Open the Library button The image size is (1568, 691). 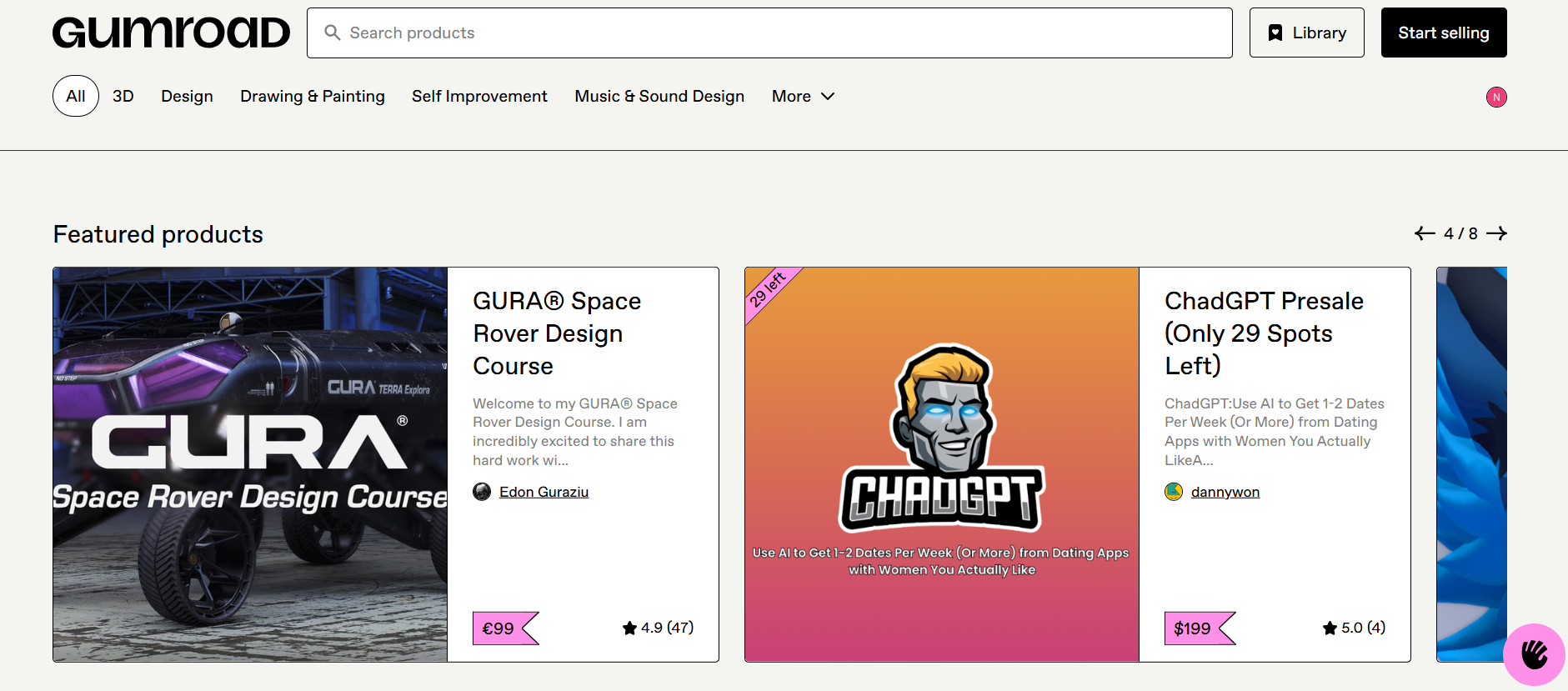click(1306, 33)
